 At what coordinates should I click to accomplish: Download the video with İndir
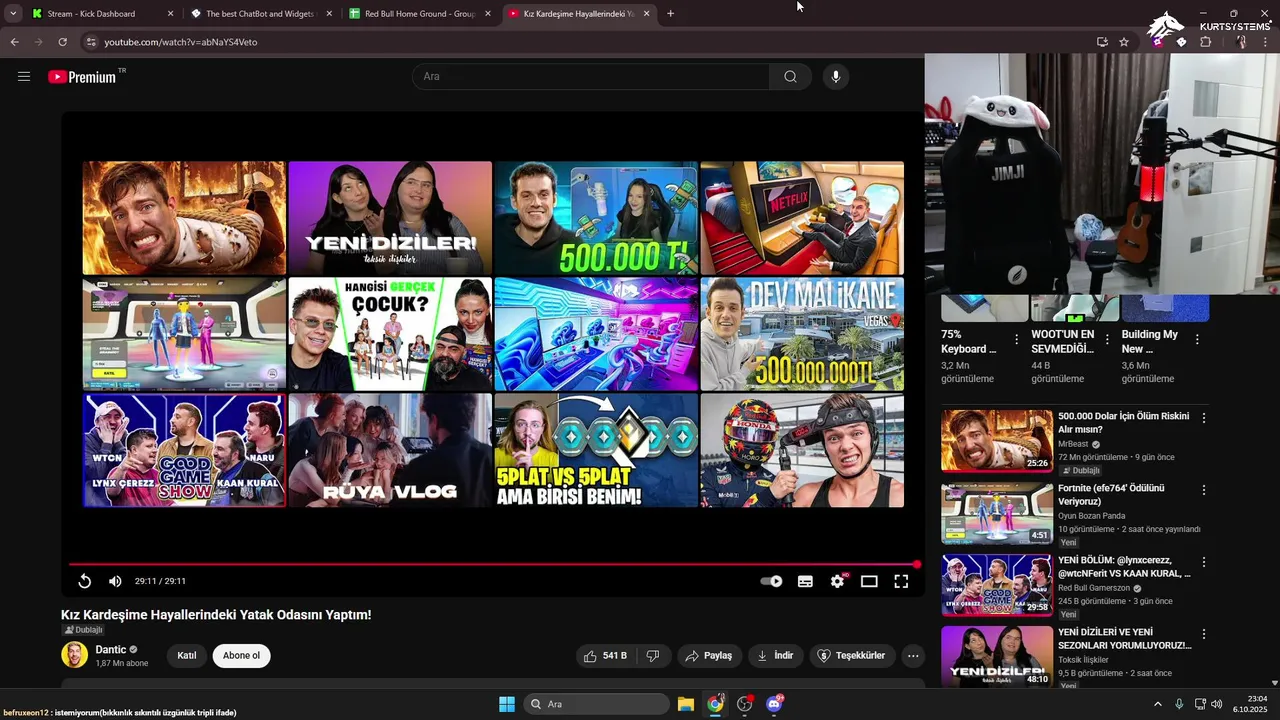775,656
